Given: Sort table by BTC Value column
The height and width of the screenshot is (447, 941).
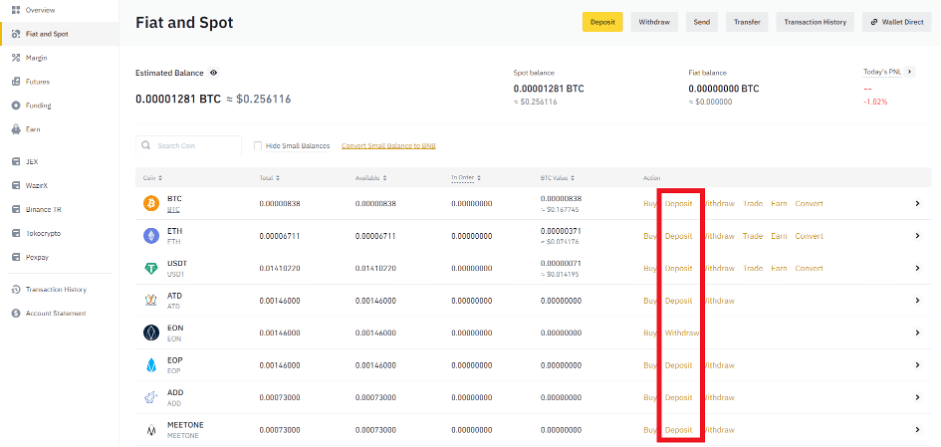Looking at the screenshot, I should pos(558,178).
